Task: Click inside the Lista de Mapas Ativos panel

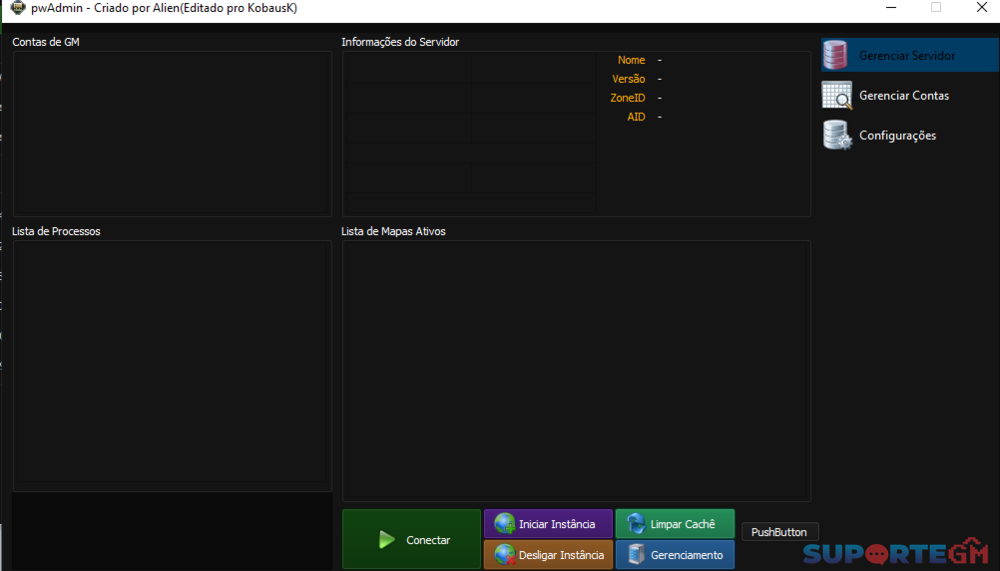Action: pos(576,370)
